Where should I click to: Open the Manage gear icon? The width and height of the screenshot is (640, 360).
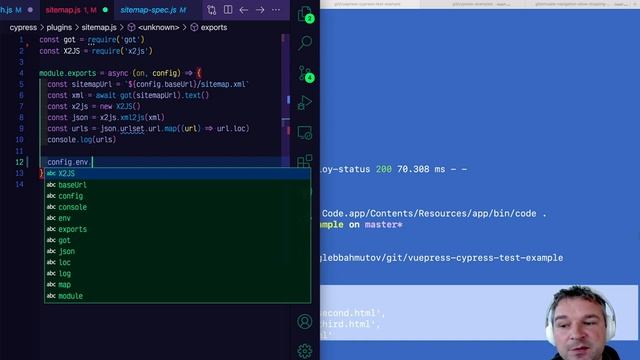coord(304,351)
